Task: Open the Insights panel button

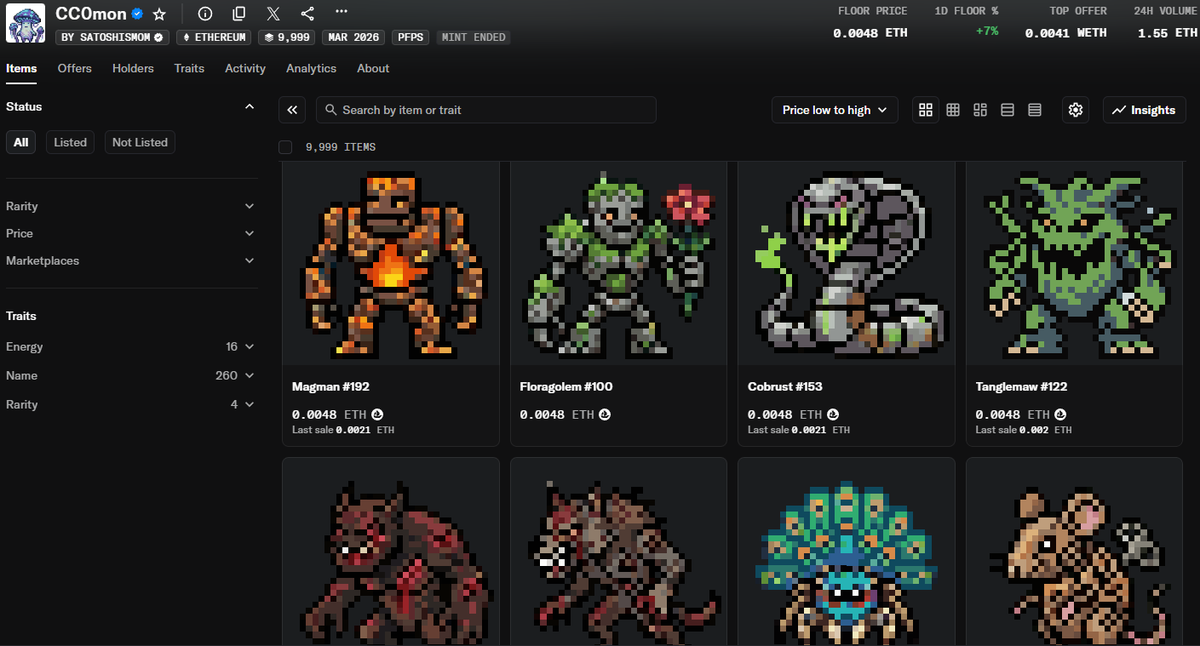Action: pyautogui.click(x=1144, y=110)
